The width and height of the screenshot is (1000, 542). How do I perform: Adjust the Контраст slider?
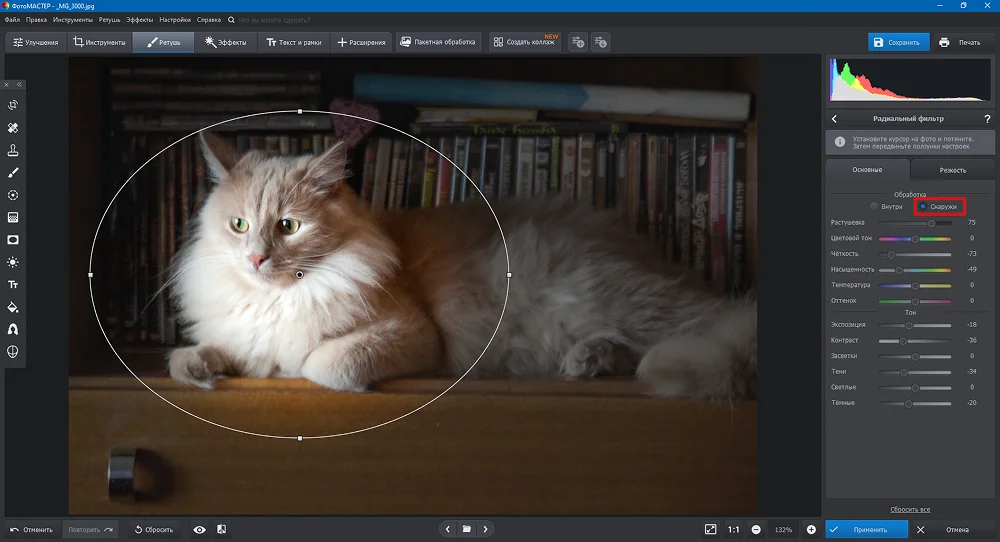tap(915, 341)
